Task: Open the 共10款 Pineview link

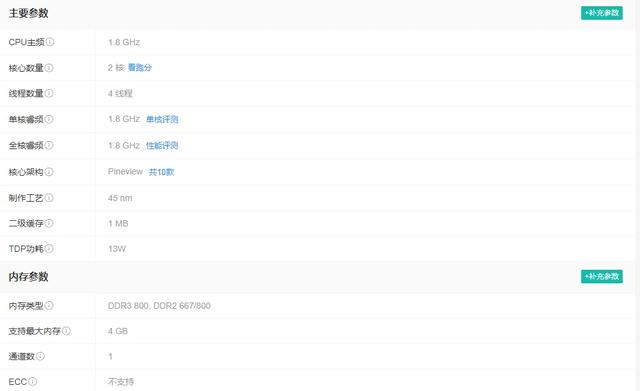Action: [x=161, y=172]
